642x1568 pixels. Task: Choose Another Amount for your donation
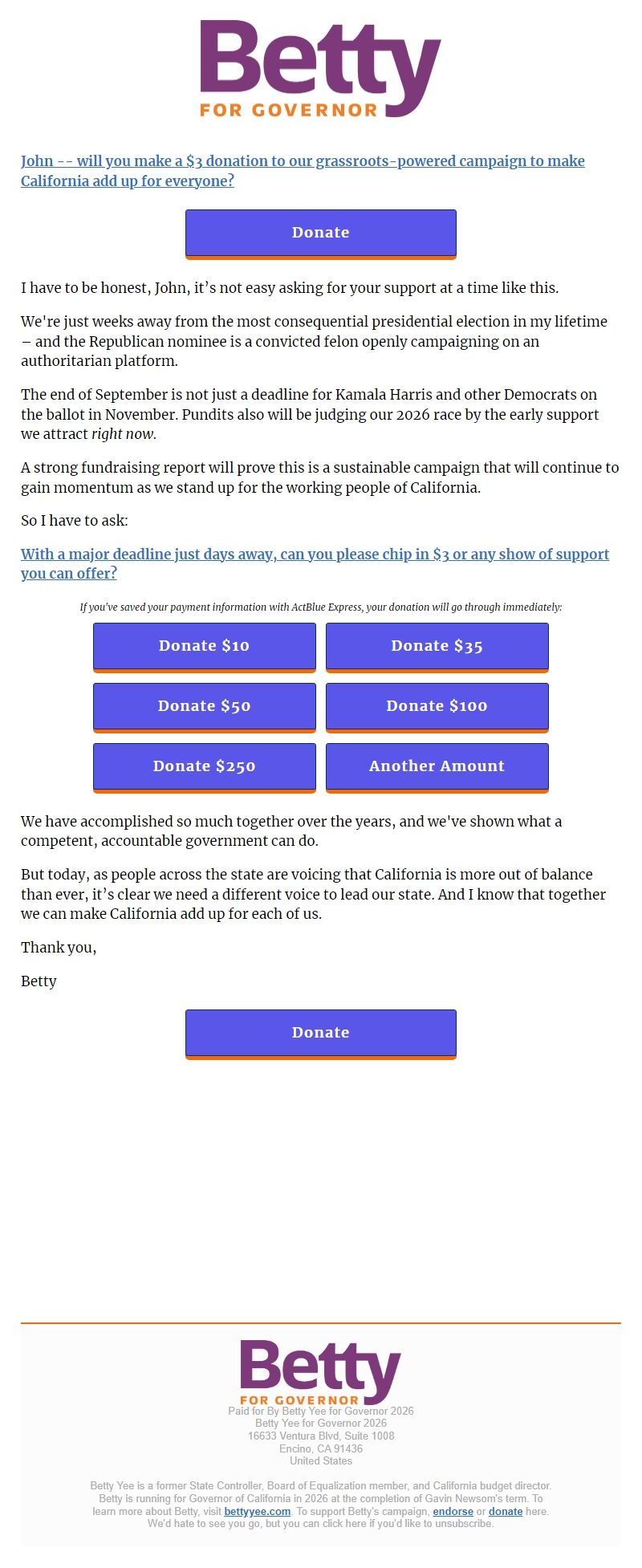pos(437,766)
